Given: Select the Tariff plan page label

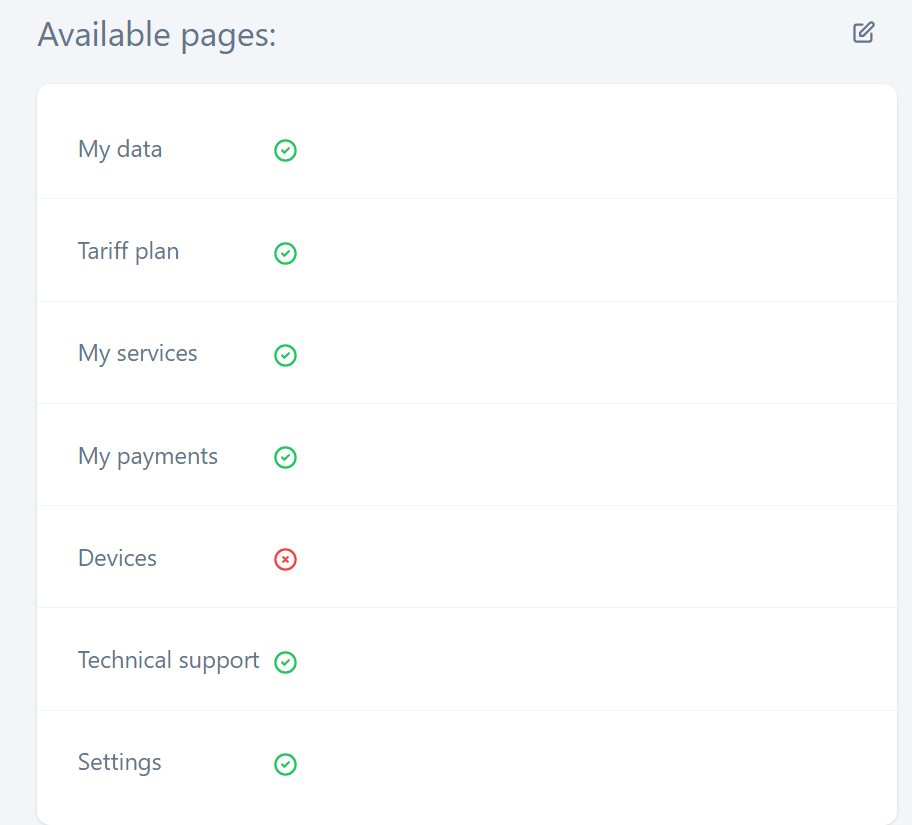Looking at the screenshot, I should (x=128, y=251).
